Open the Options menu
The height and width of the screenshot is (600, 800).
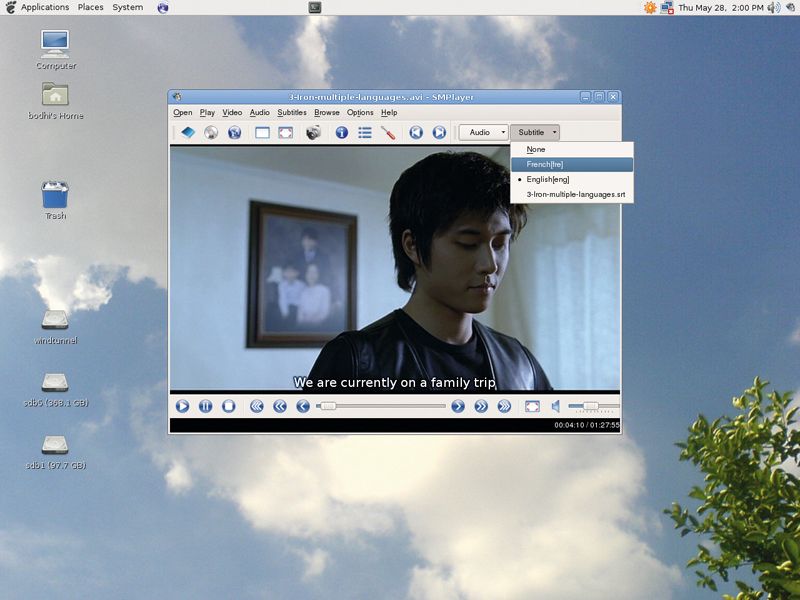click(360, 113)
